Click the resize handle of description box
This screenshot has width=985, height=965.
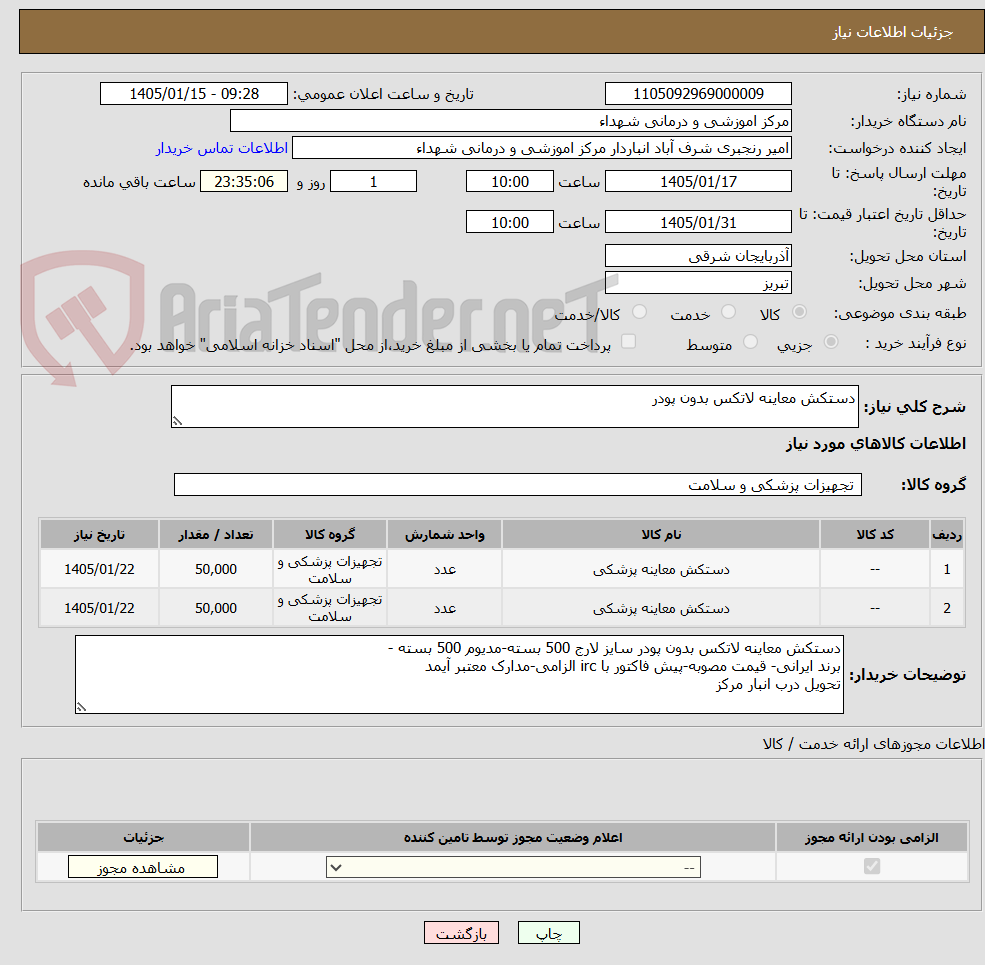point(177,421)
